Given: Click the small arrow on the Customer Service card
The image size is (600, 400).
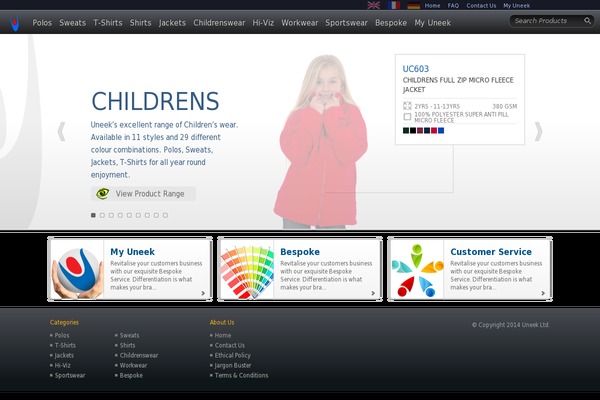Looking at the screenshot, I should point(543,293).
